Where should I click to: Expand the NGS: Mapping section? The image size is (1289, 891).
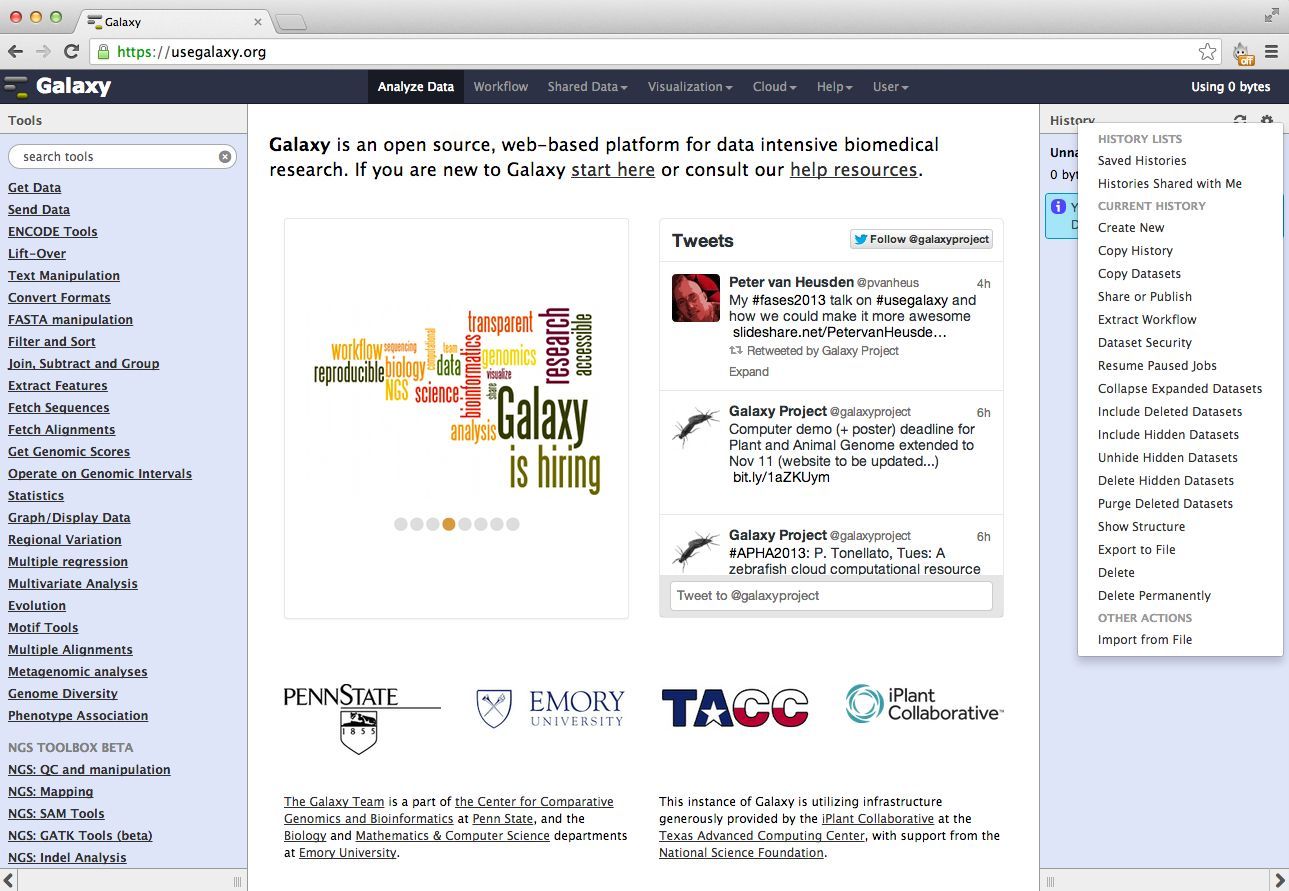51,791
